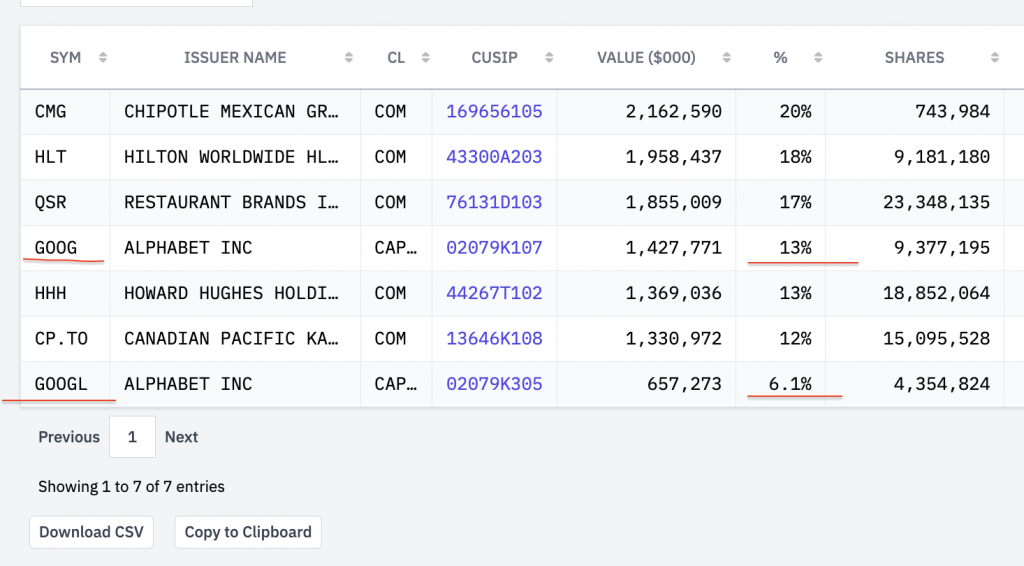Click Copy to Clipboard button
The height and width of the screenshot is (566, 1024).
[248, 532]
